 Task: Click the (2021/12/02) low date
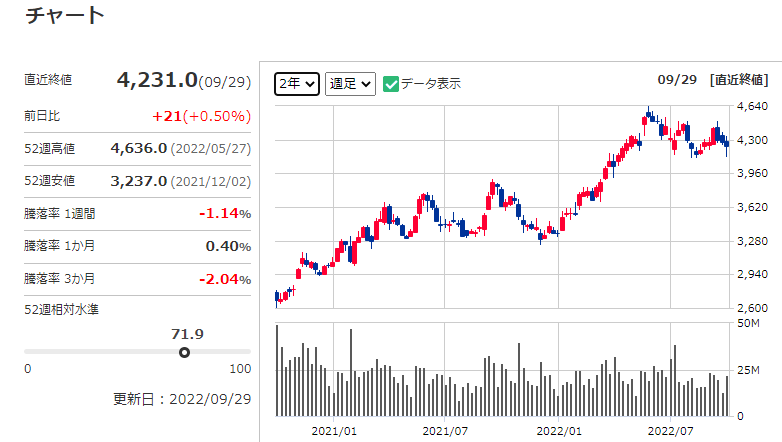[x=211, y=182]
